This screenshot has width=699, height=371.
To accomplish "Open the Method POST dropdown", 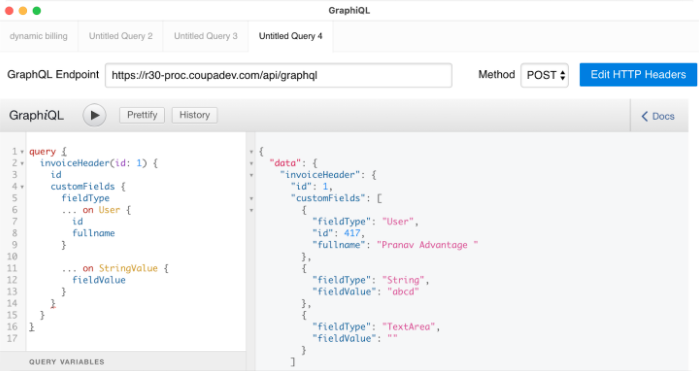I will (x=544, y=75).
